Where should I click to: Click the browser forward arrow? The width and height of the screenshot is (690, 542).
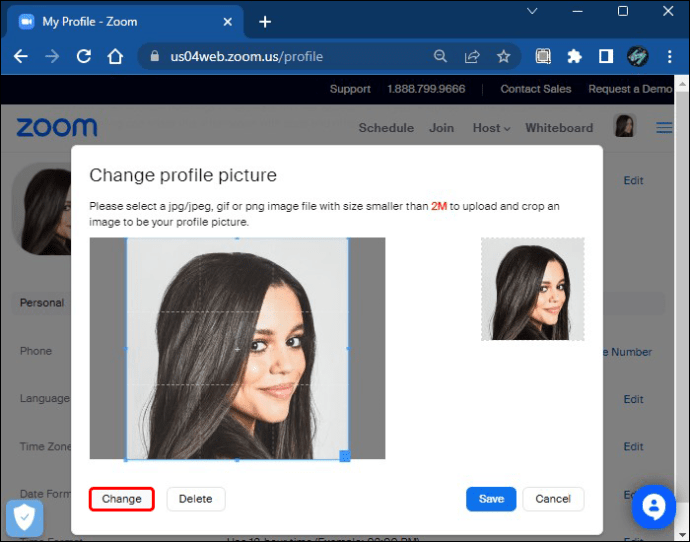[x=52, y=56]
